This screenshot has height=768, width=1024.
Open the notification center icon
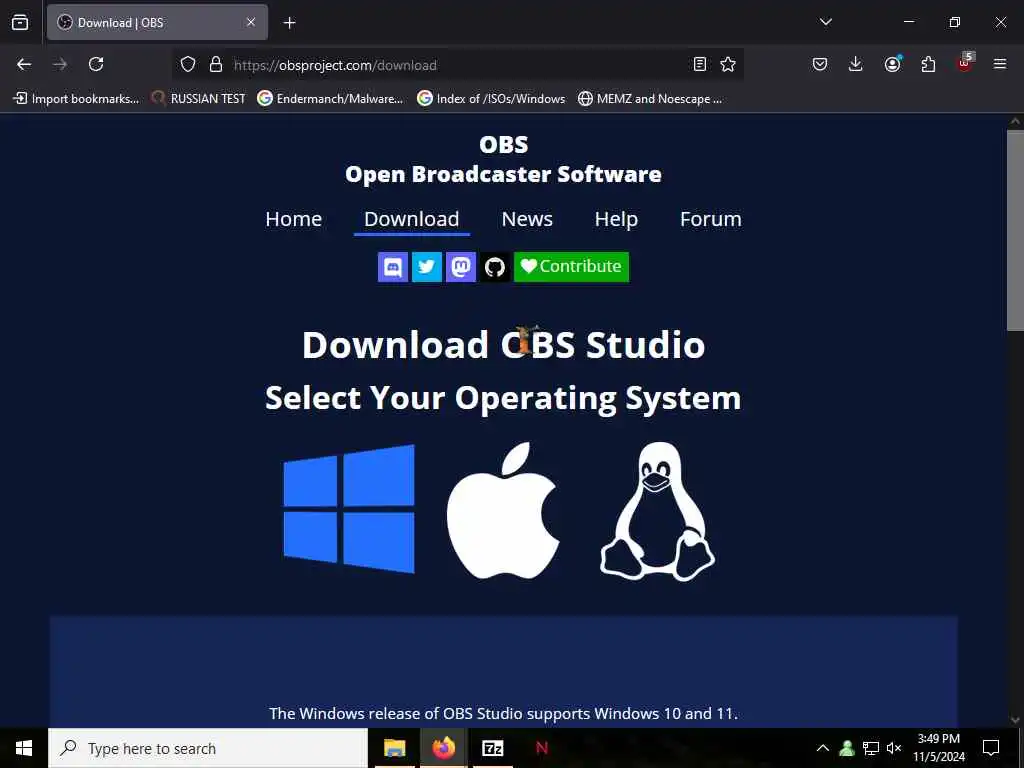pos(991,748)
